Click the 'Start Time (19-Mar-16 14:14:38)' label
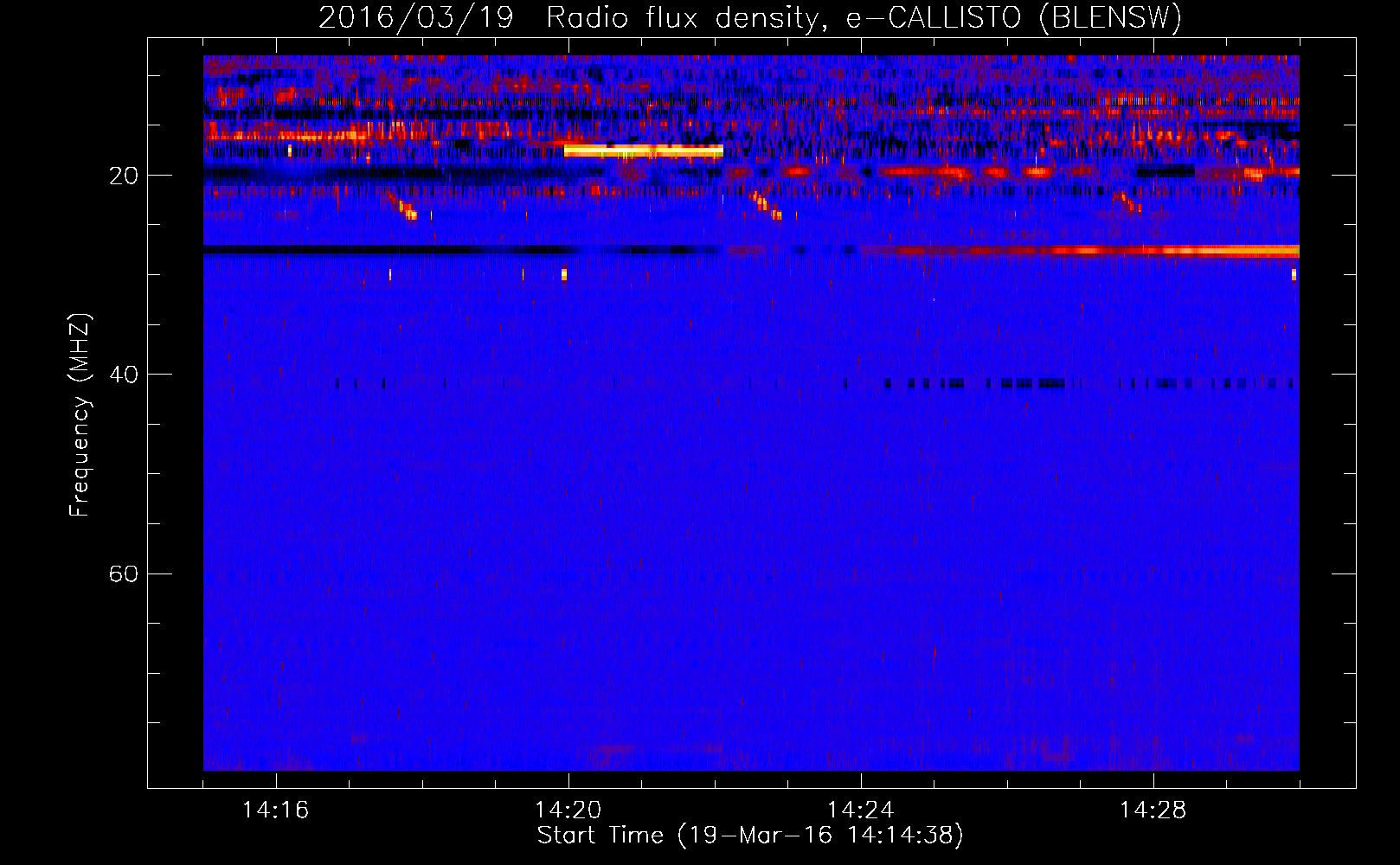 750,836
